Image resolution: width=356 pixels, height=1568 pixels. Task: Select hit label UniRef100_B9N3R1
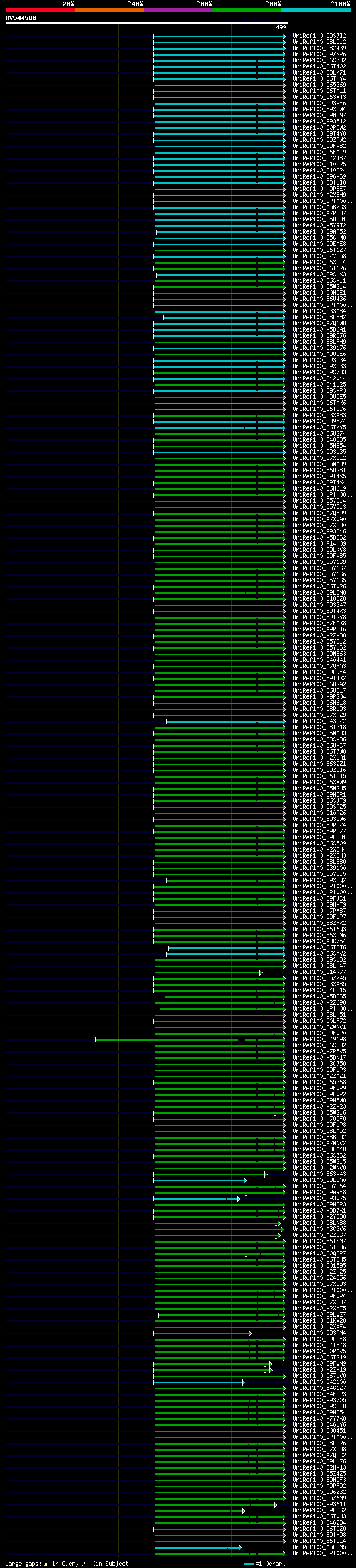[x=319, y=794]
